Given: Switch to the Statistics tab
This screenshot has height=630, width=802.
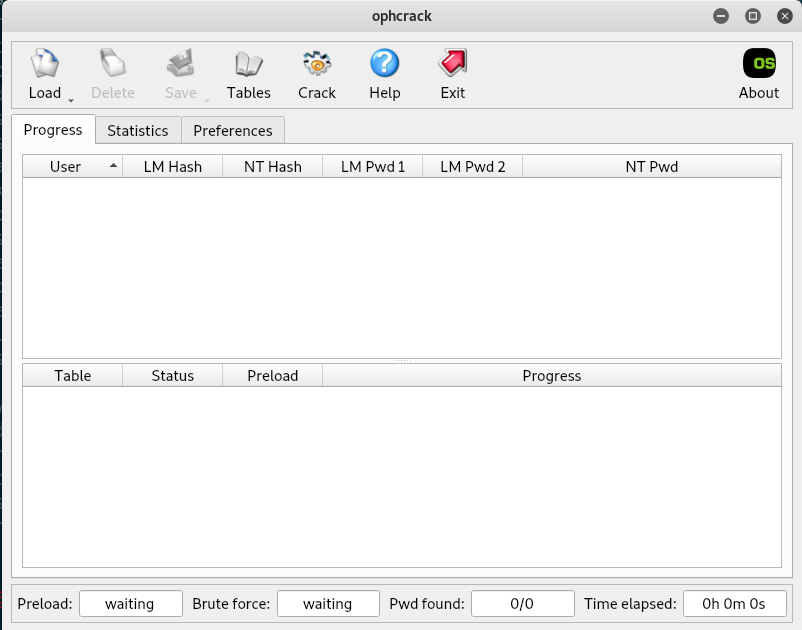Looking at the screenshot, I should pos(138,130).
